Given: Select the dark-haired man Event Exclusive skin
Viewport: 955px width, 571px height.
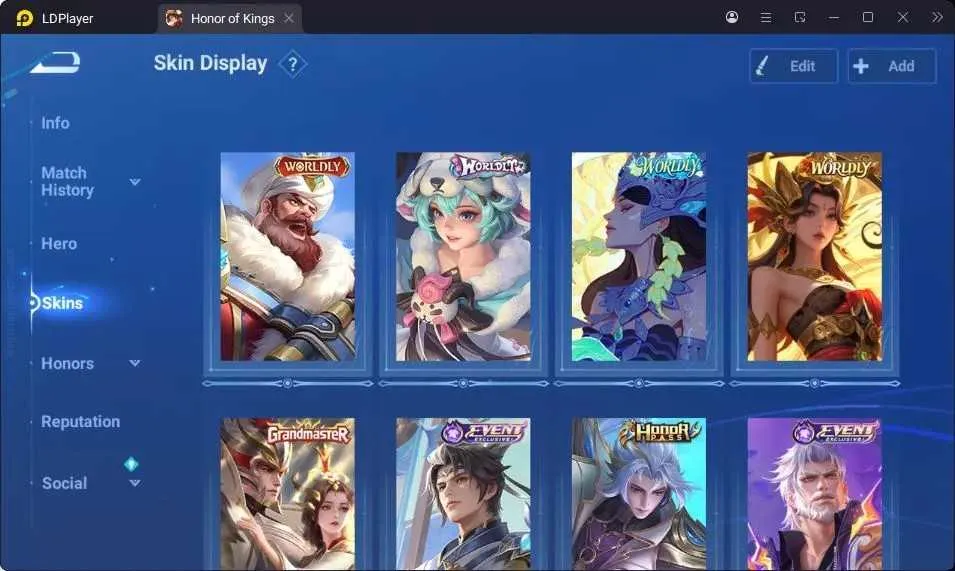Looking at the screenshot, I should point(463,494).
